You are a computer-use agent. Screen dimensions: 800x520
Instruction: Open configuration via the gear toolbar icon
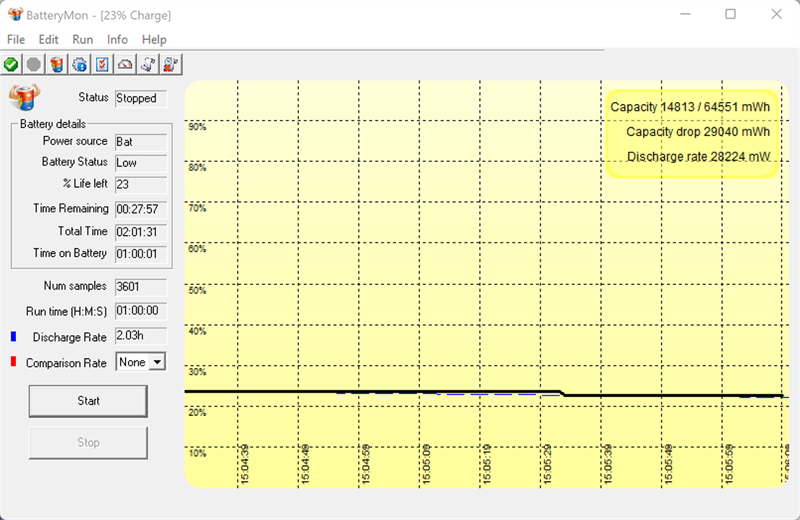80,64
